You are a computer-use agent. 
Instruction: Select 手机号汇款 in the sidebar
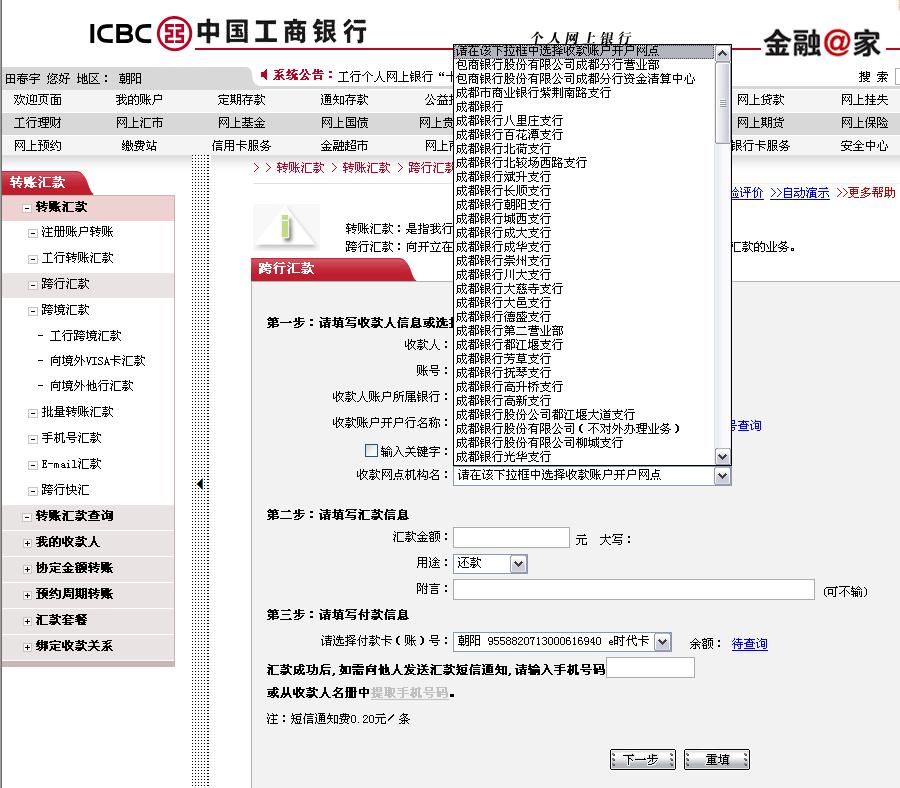click(71, 438)
